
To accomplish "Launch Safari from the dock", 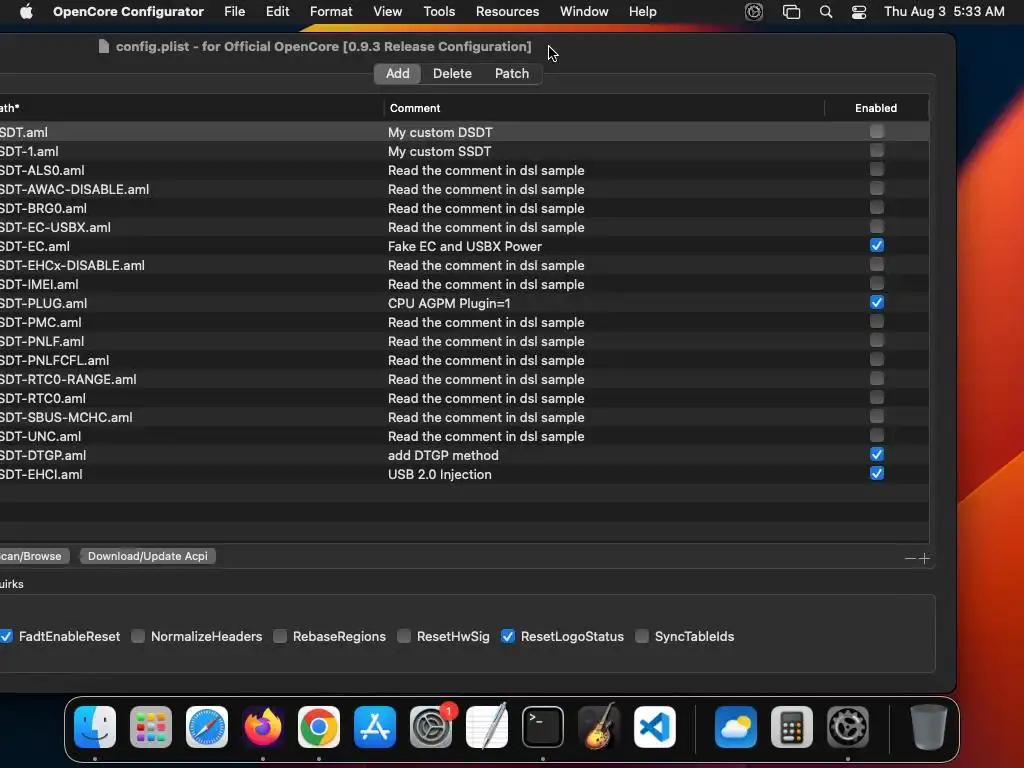I will click(207, 727).
